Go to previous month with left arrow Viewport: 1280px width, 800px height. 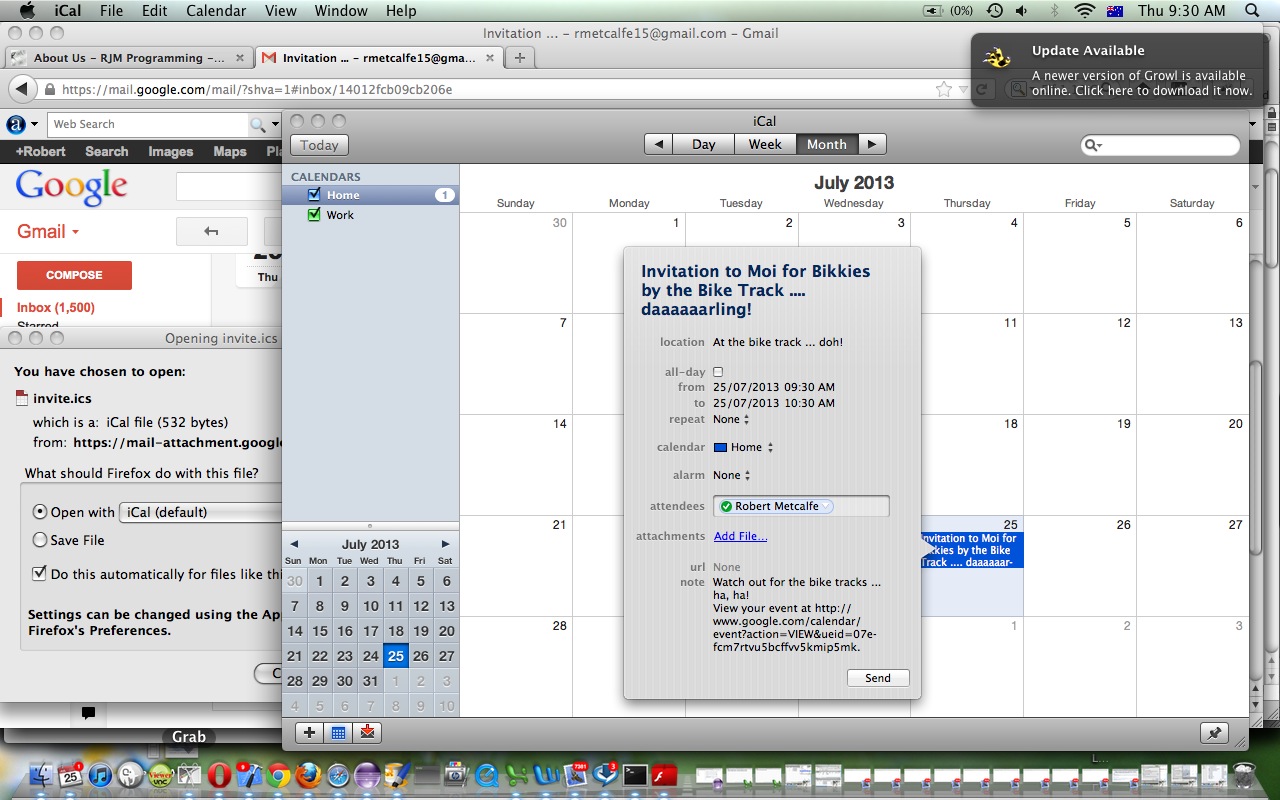click(x=657, y=144)
